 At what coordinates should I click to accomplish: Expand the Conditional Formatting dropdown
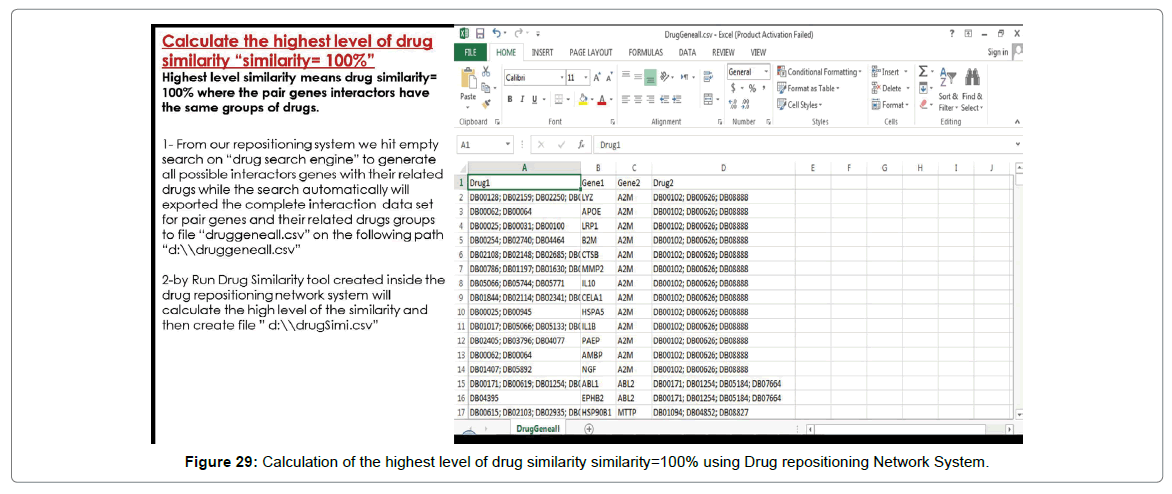pyautogui.click(x=822, y=72)
